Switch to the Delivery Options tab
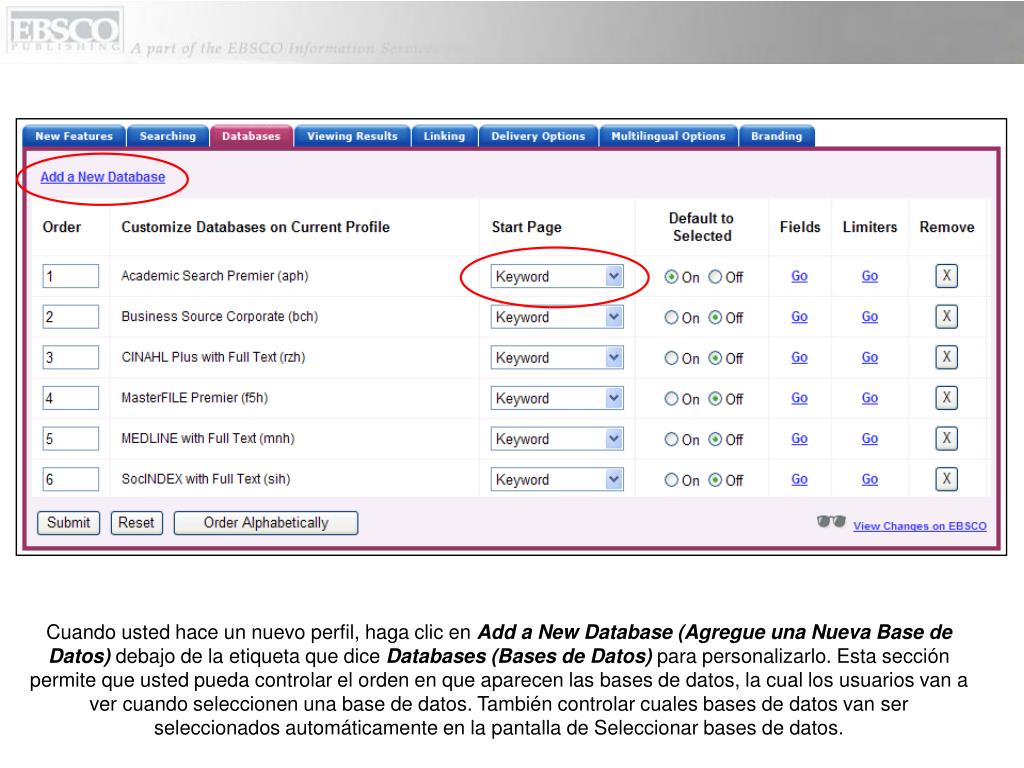This screenshot has height=768, width=1024. [538, 136]
